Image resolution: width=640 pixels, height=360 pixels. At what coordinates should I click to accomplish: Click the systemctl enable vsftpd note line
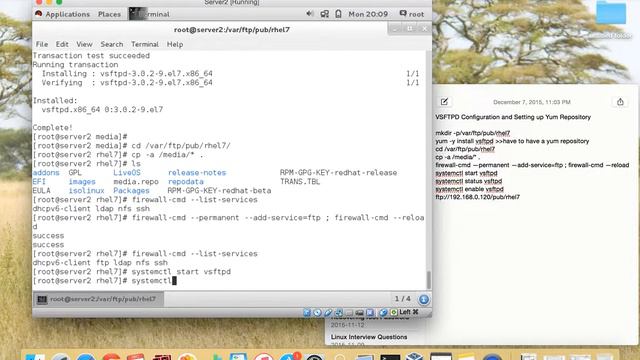[x=469, y=189]
